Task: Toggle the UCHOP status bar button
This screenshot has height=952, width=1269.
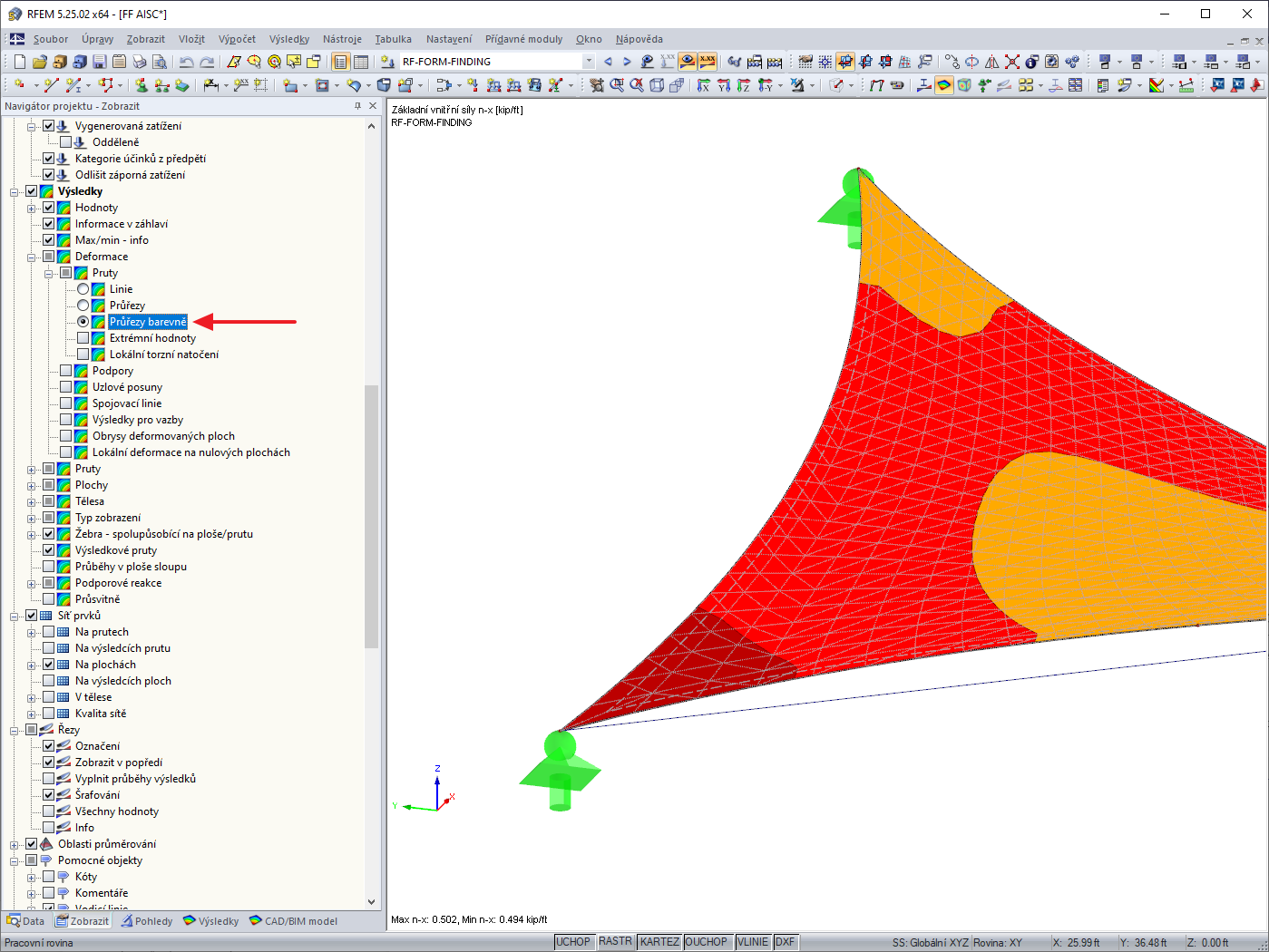Action: [573, 942]
